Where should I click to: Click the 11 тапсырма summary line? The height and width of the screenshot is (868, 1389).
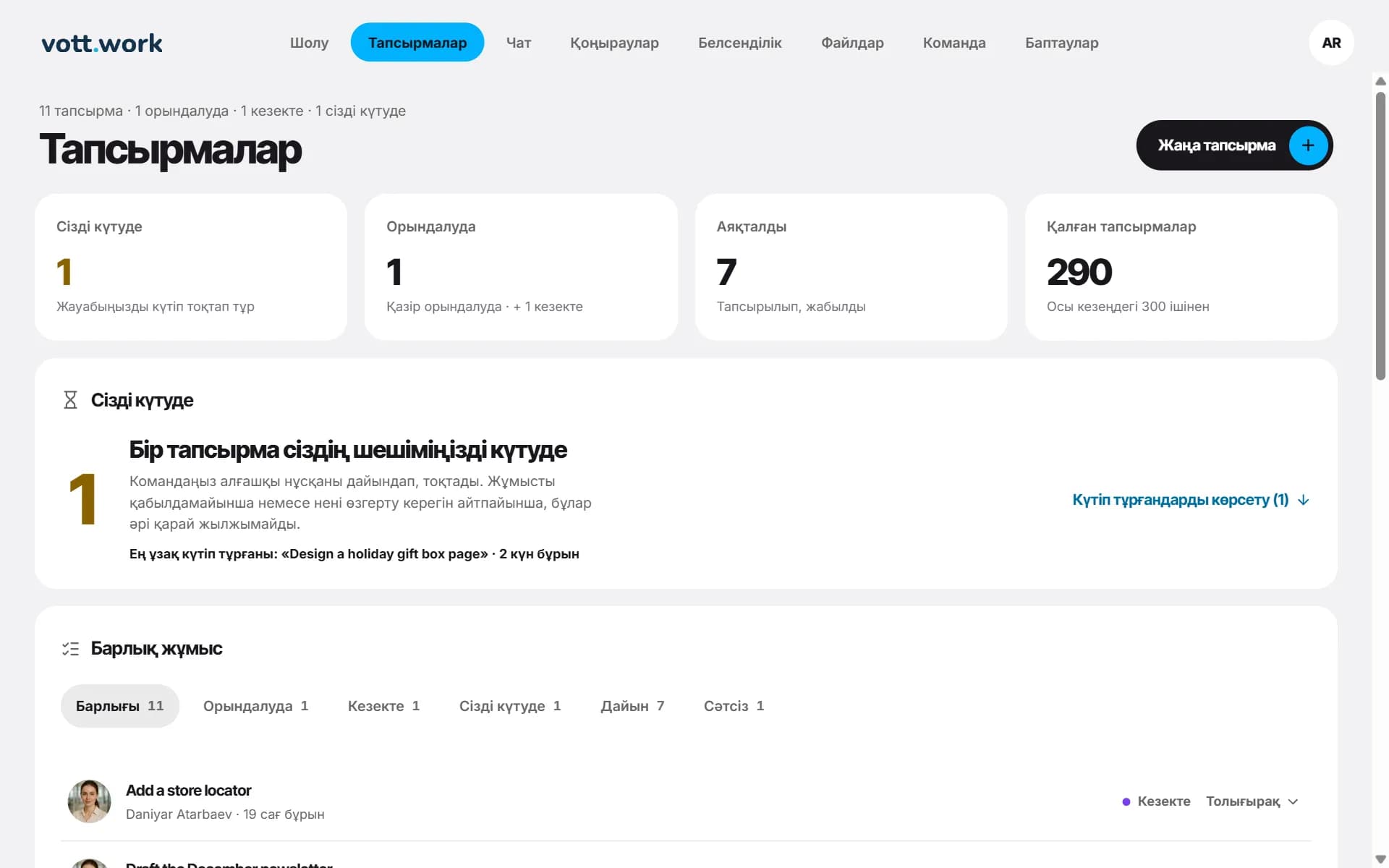pos(222,111)
